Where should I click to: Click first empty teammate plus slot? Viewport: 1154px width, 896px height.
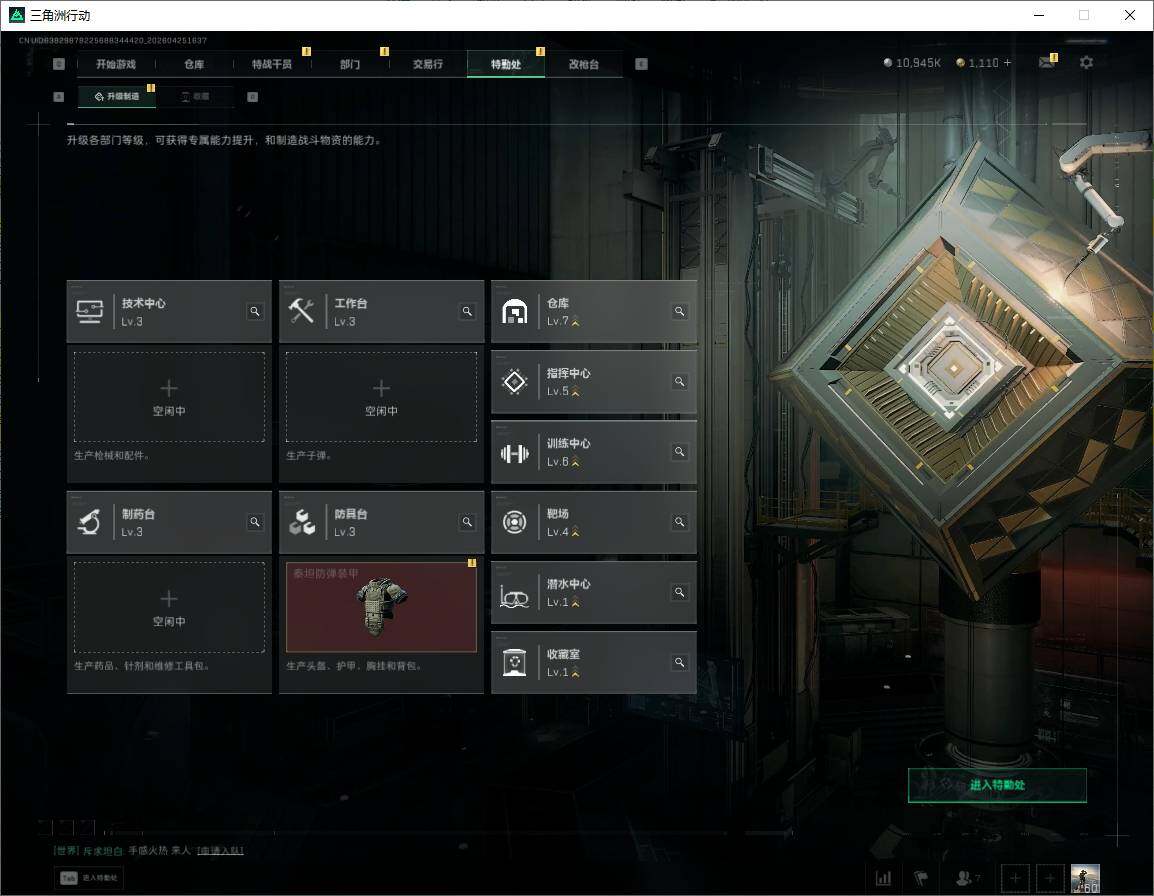[1015, 878]
